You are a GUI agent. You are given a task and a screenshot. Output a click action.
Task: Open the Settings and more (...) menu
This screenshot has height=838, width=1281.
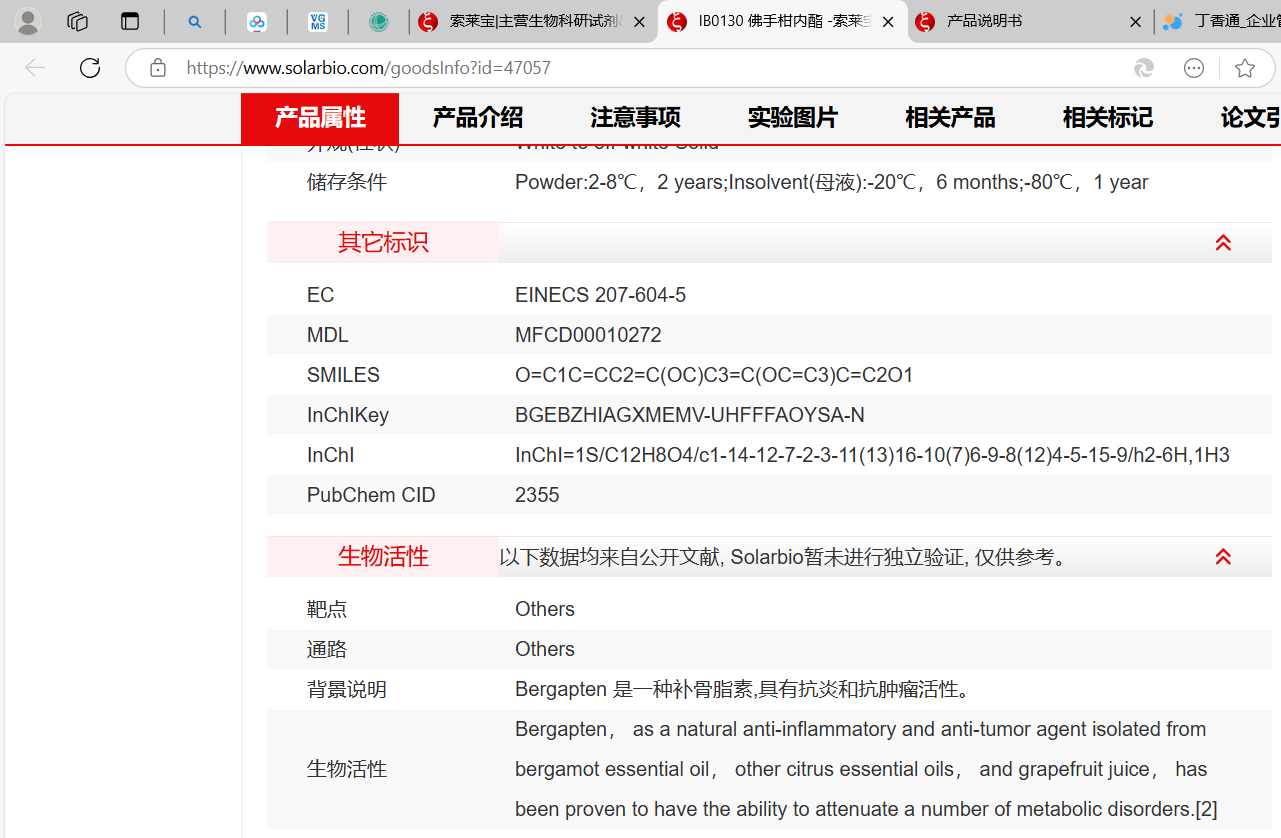click(x=1194, y=68)
